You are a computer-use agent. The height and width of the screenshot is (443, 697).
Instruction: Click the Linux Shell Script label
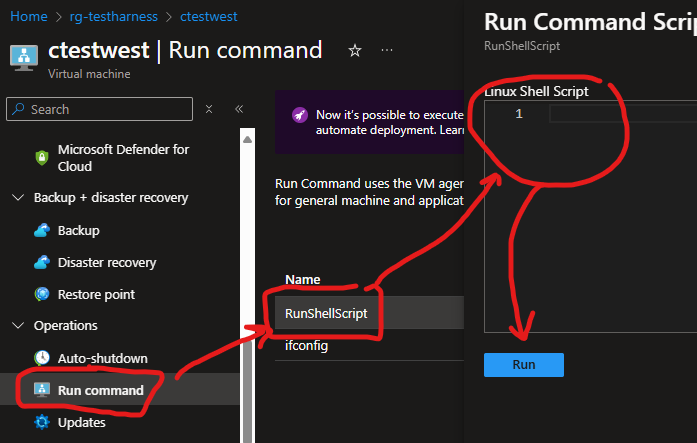tap(537, 91)
